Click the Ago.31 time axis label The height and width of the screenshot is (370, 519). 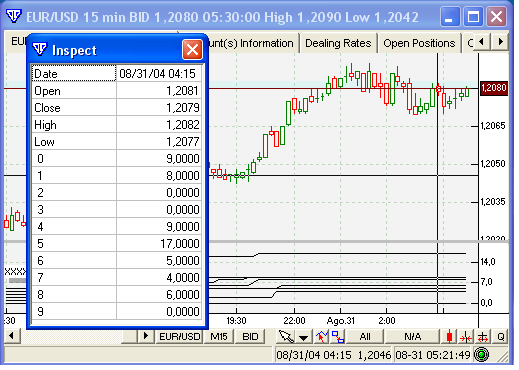pos(340,321)
